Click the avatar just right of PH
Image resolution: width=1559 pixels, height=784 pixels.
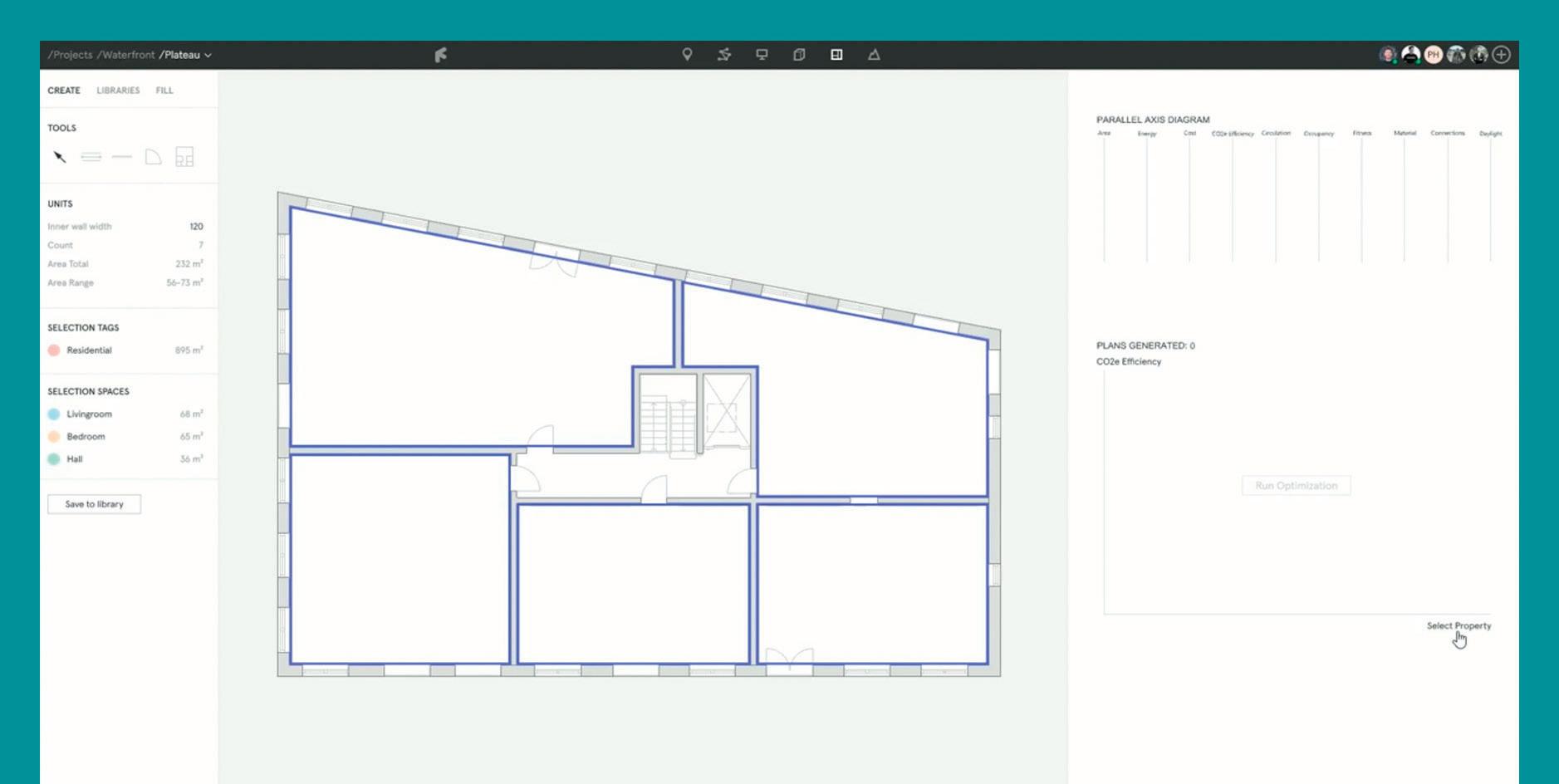pos(1456,55)
